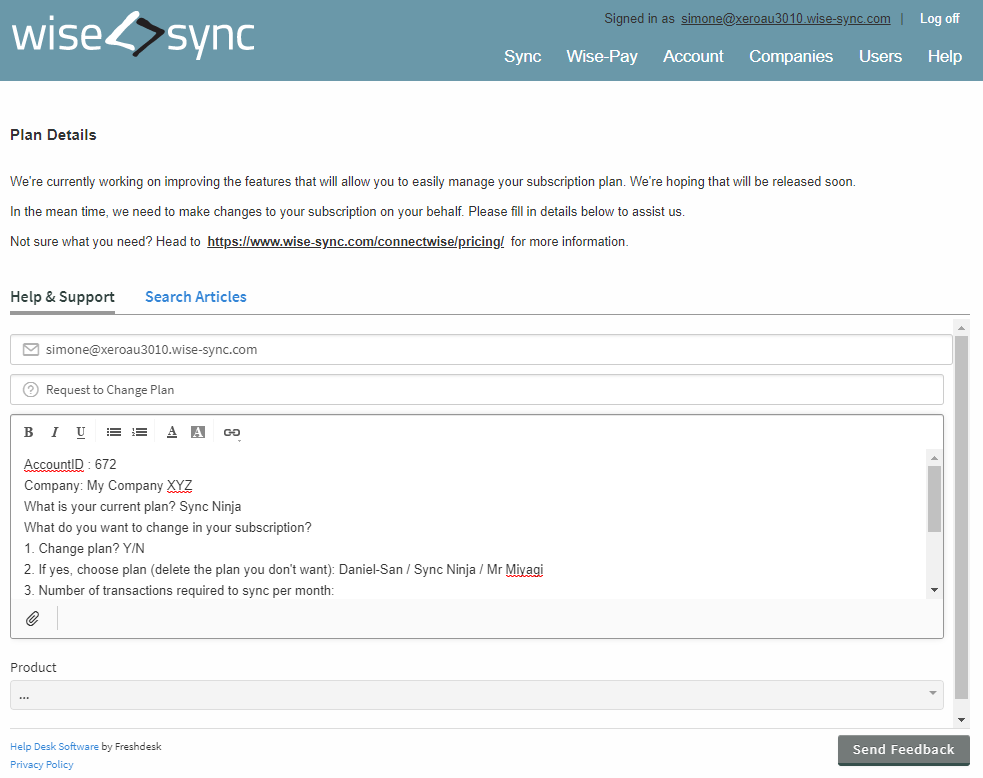Open the Account menu

(x=693, y=56)
